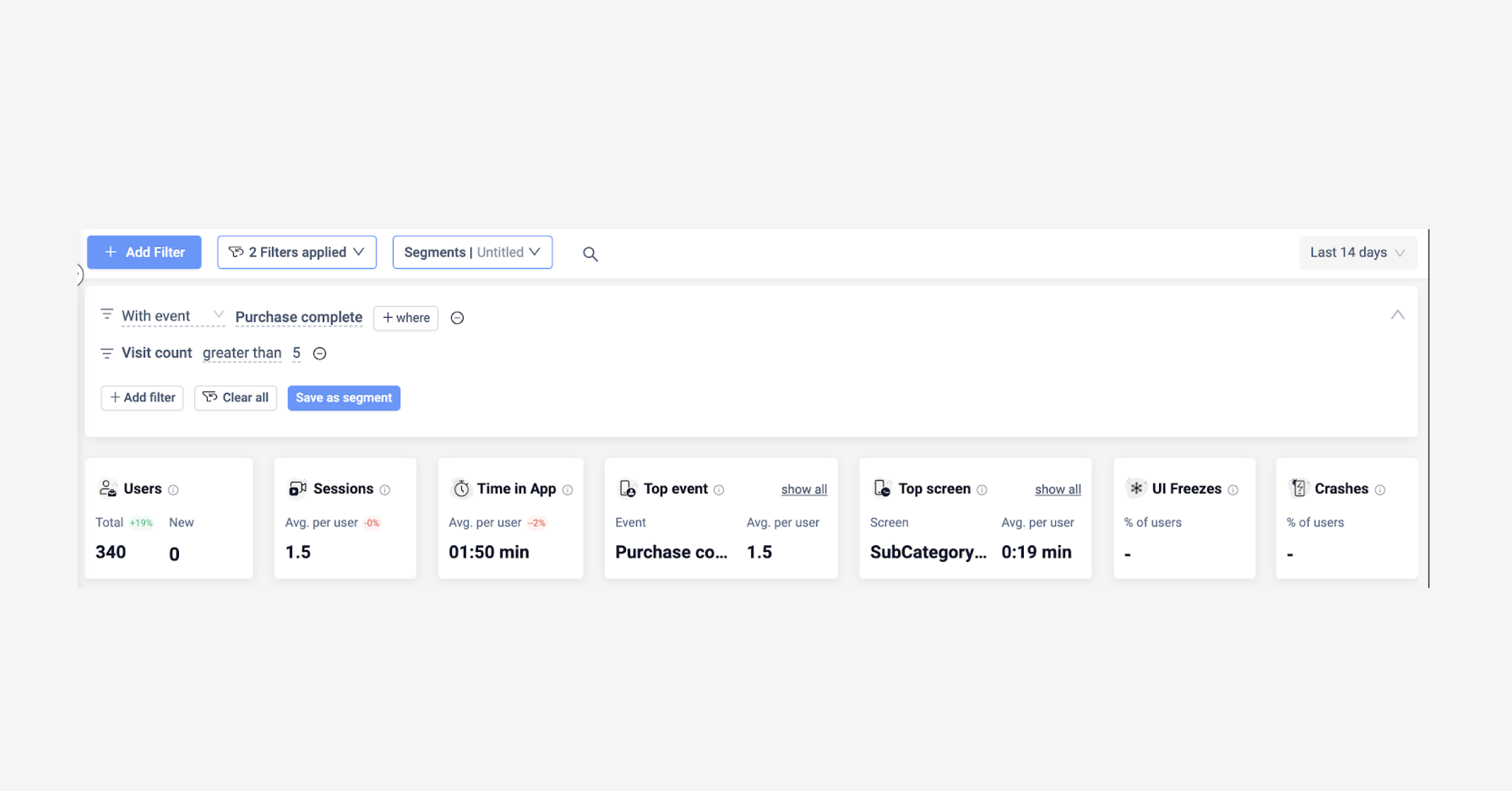This screenshot has width=1512, height=791.
Task: Show all top events
Action: pos(804,489)
